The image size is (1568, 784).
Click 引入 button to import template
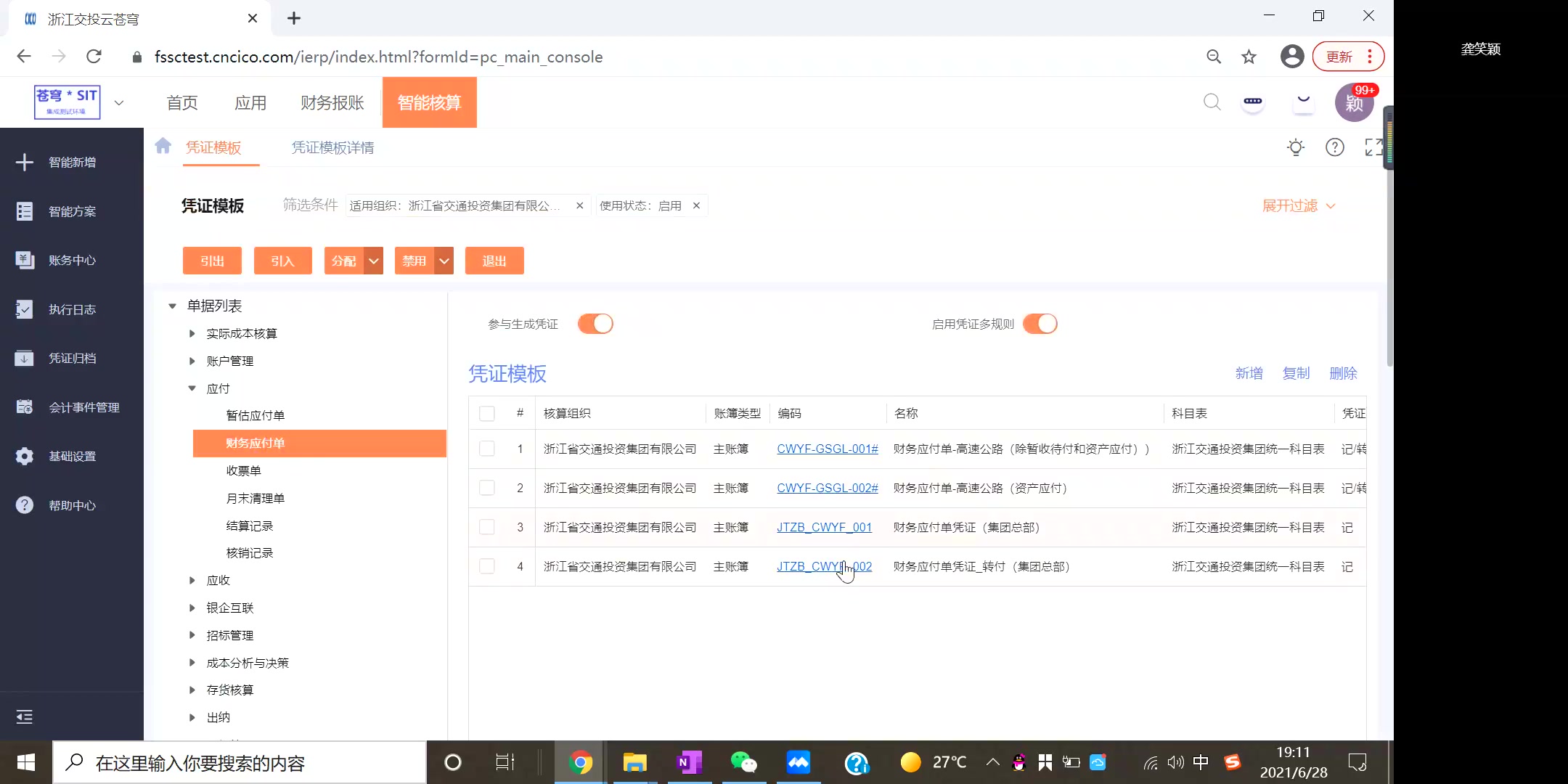pyautogui.click(x=282, y=261)
